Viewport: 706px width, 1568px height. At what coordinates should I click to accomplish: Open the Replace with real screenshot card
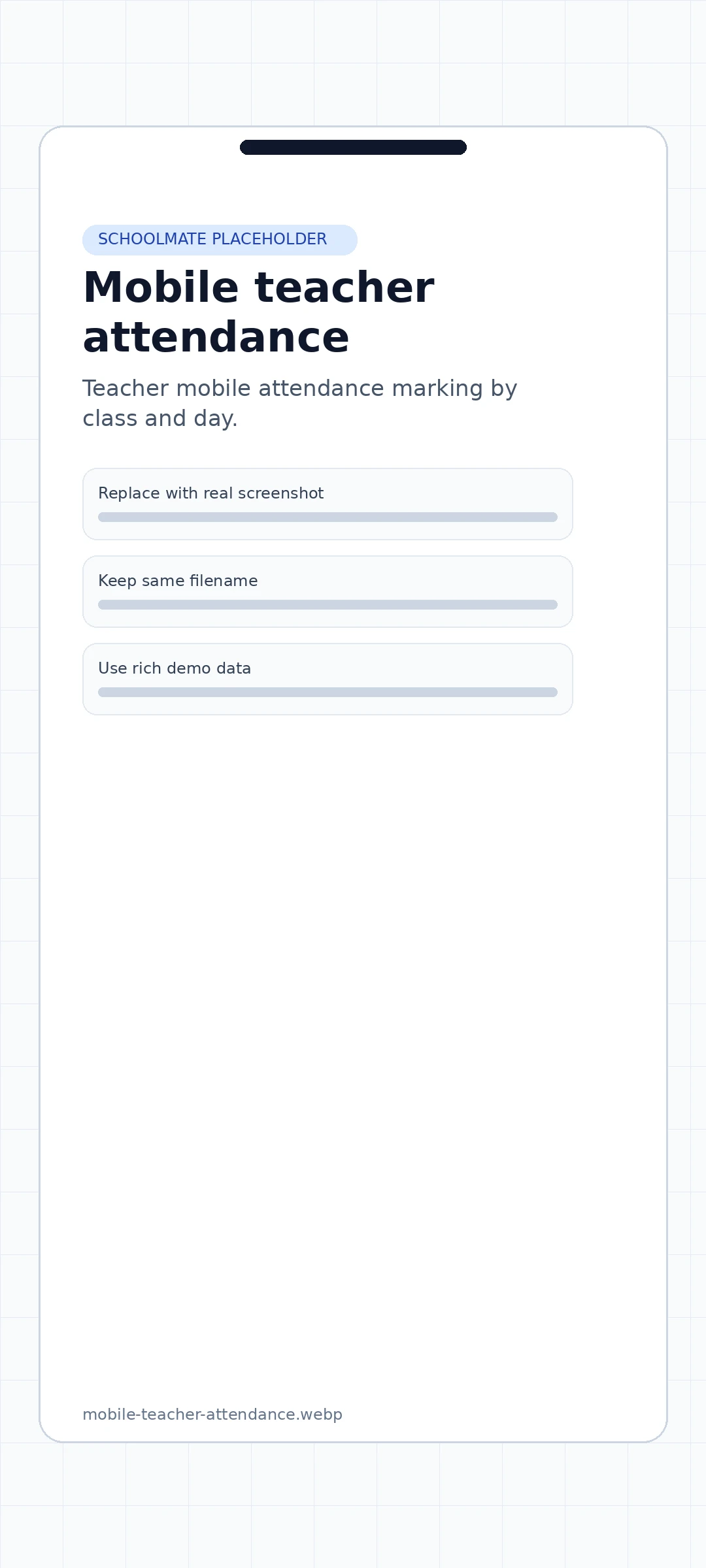(328, 504)
